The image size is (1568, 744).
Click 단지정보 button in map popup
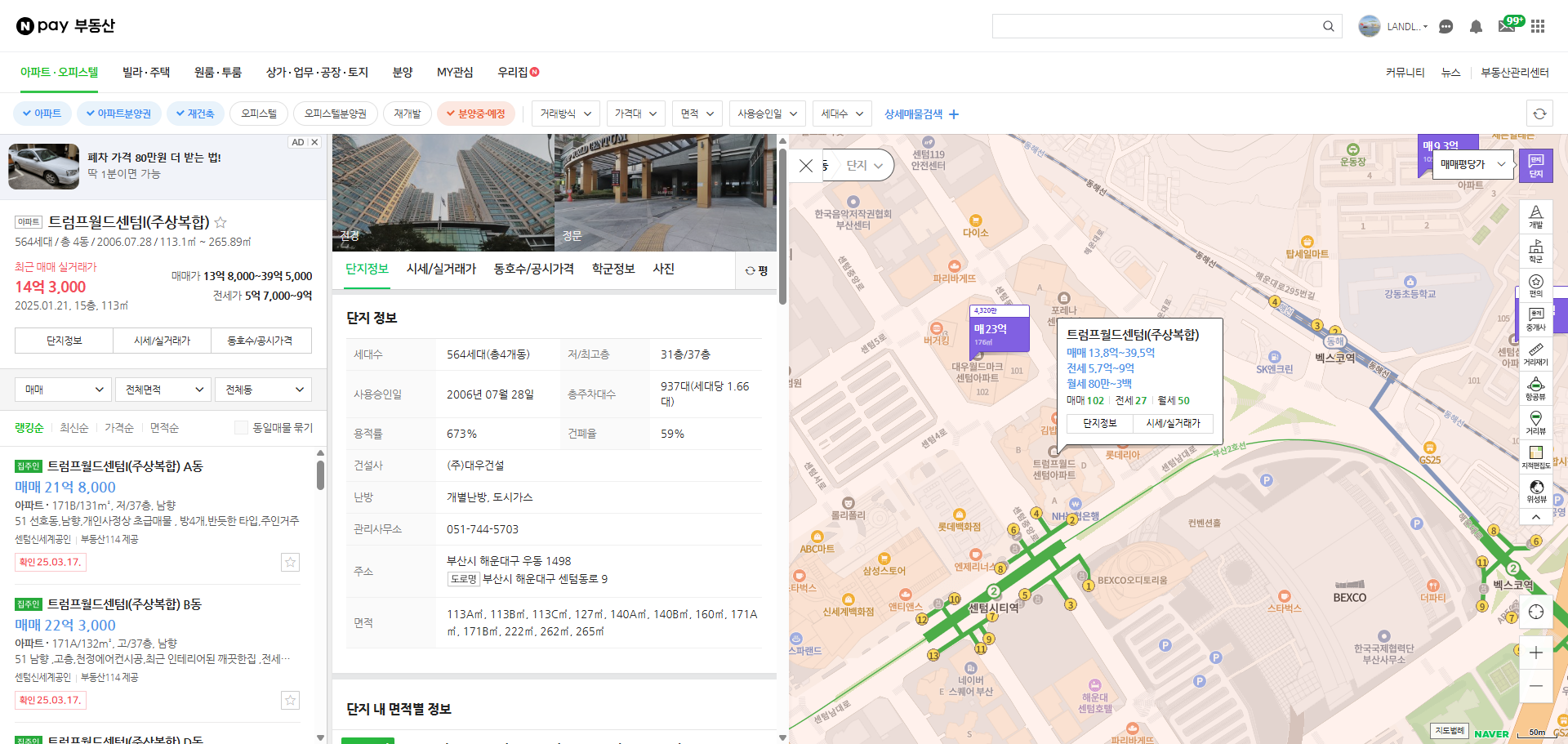pos(1099,423)
